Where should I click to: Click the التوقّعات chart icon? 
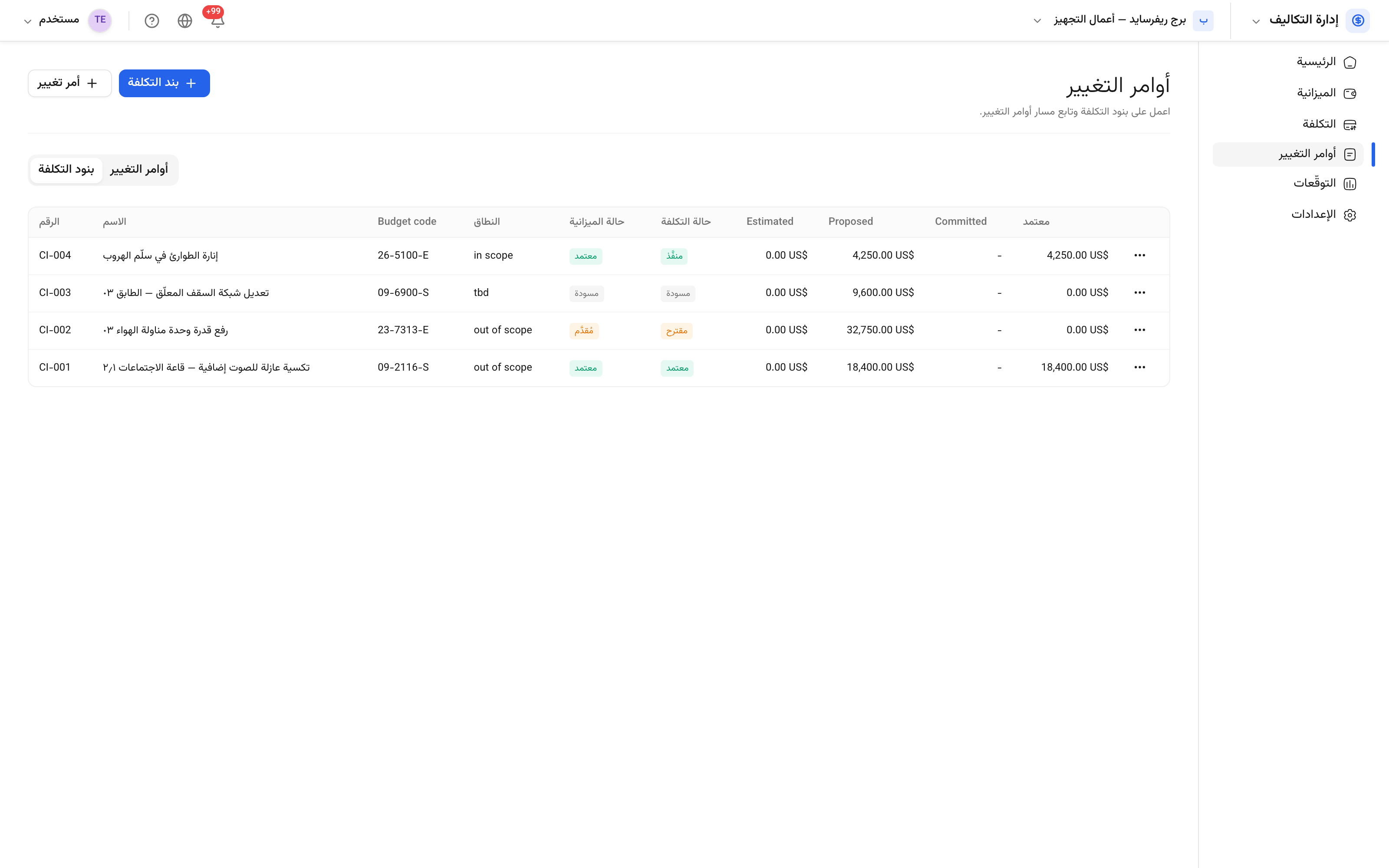(1350, 184)
